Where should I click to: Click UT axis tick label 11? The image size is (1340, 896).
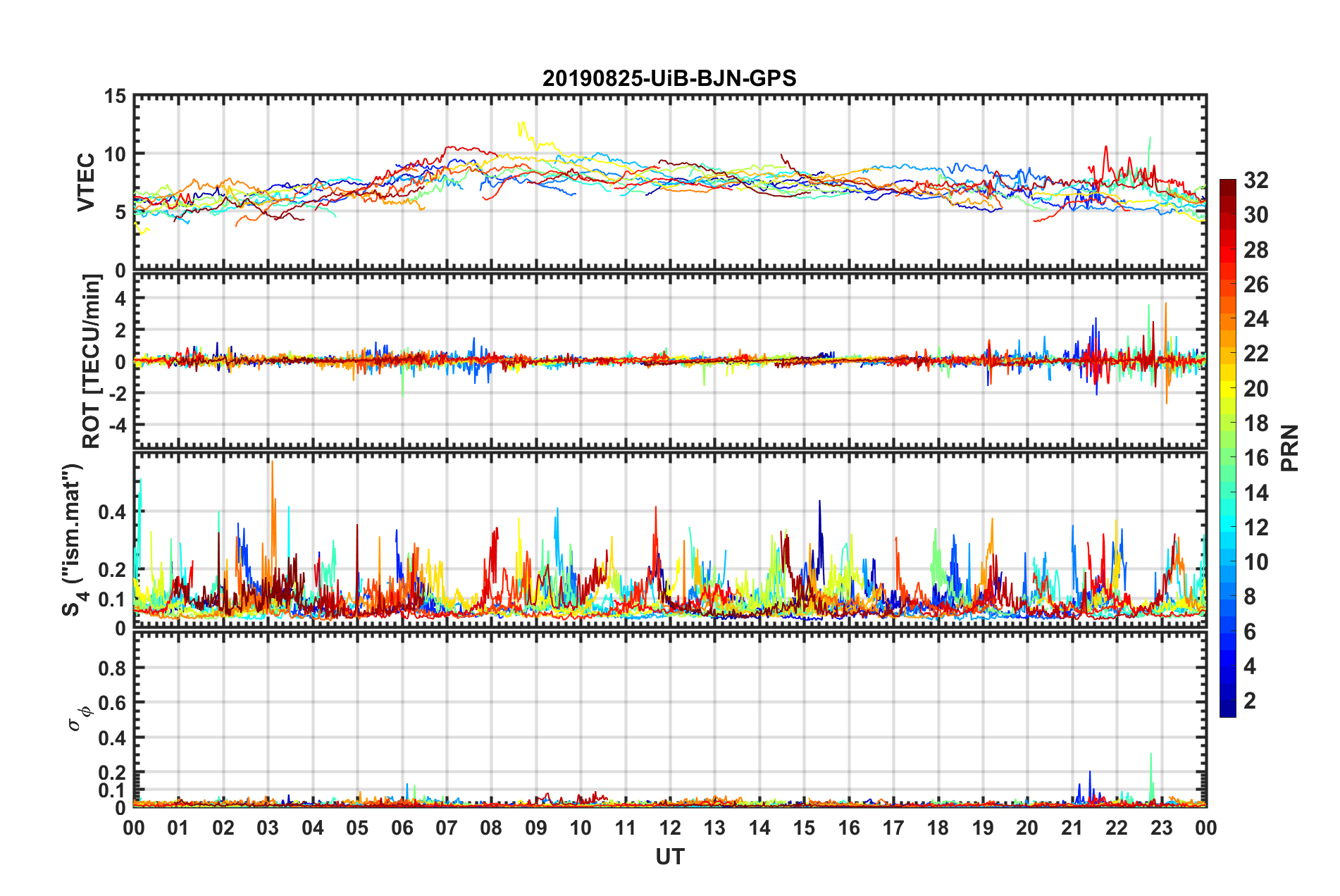coord(626,828)
